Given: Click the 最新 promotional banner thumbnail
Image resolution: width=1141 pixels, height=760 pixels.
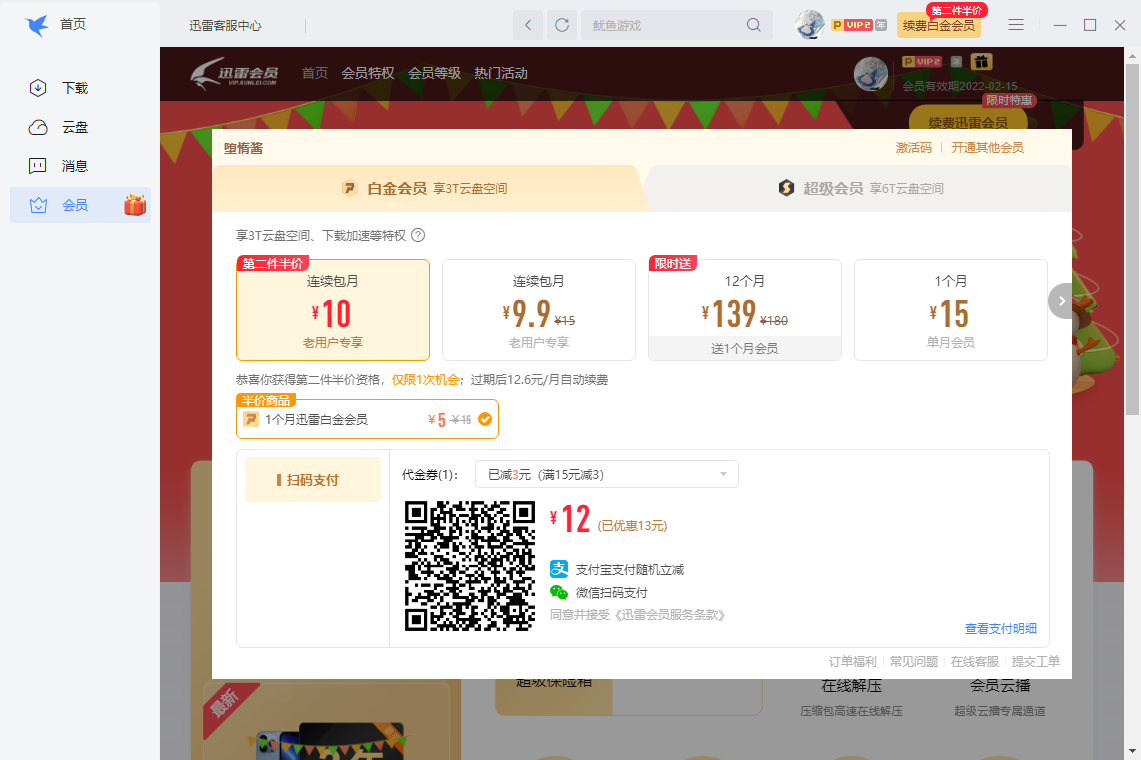Looking at the screenshot, I should point(326,721).
